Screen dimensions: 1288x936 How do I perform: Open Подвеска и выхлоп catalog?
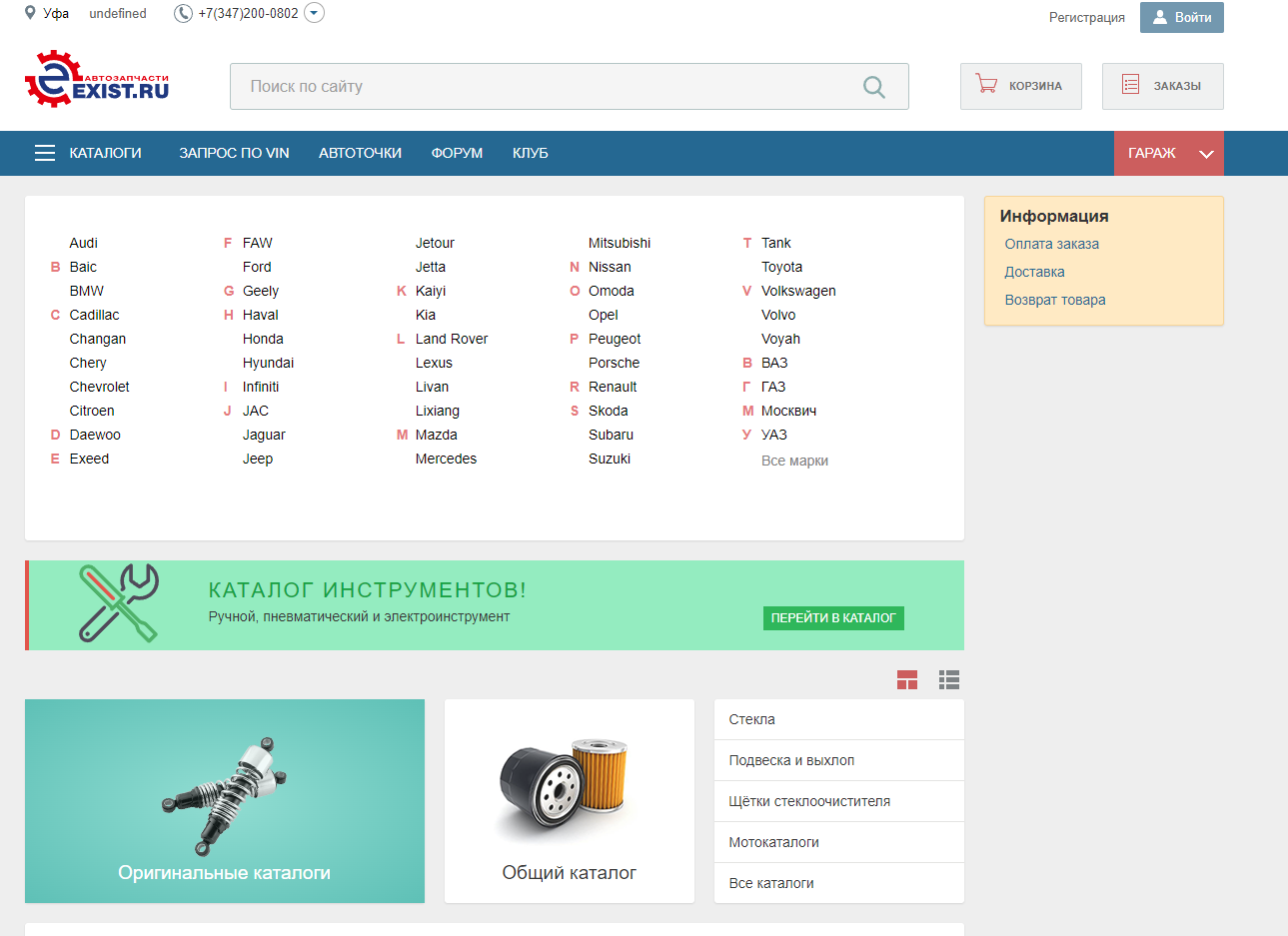pyautogui.click(x=839, y=760)
